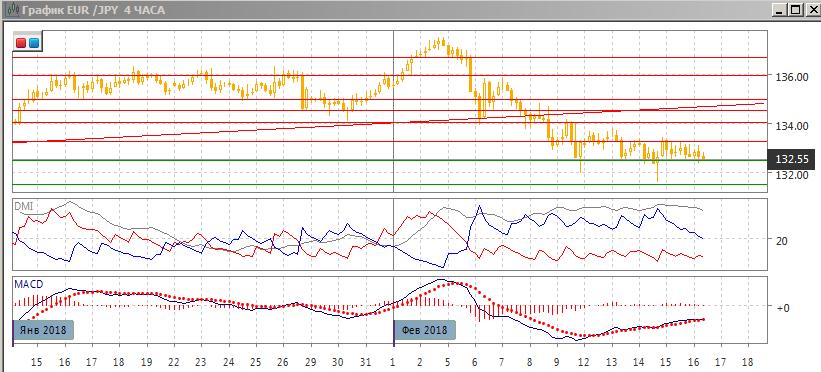The width and height of the screenshot is (821, 372).
Task: Click date 18 at right end of axis
Action: click(x=748, y=362)
